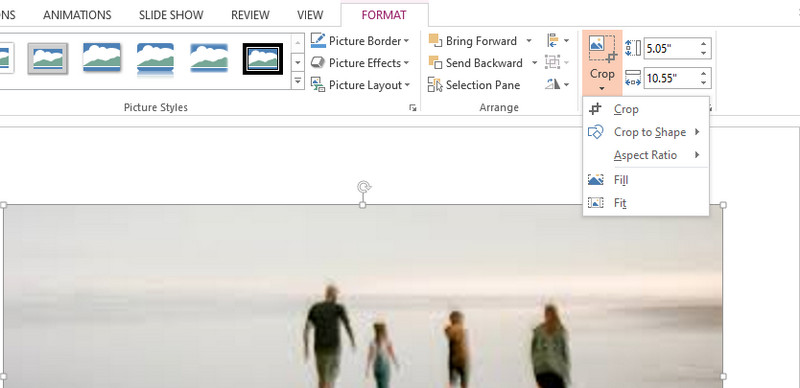Click the rotation handle above the picture
800x388 pixels.
tap(363, 187)
